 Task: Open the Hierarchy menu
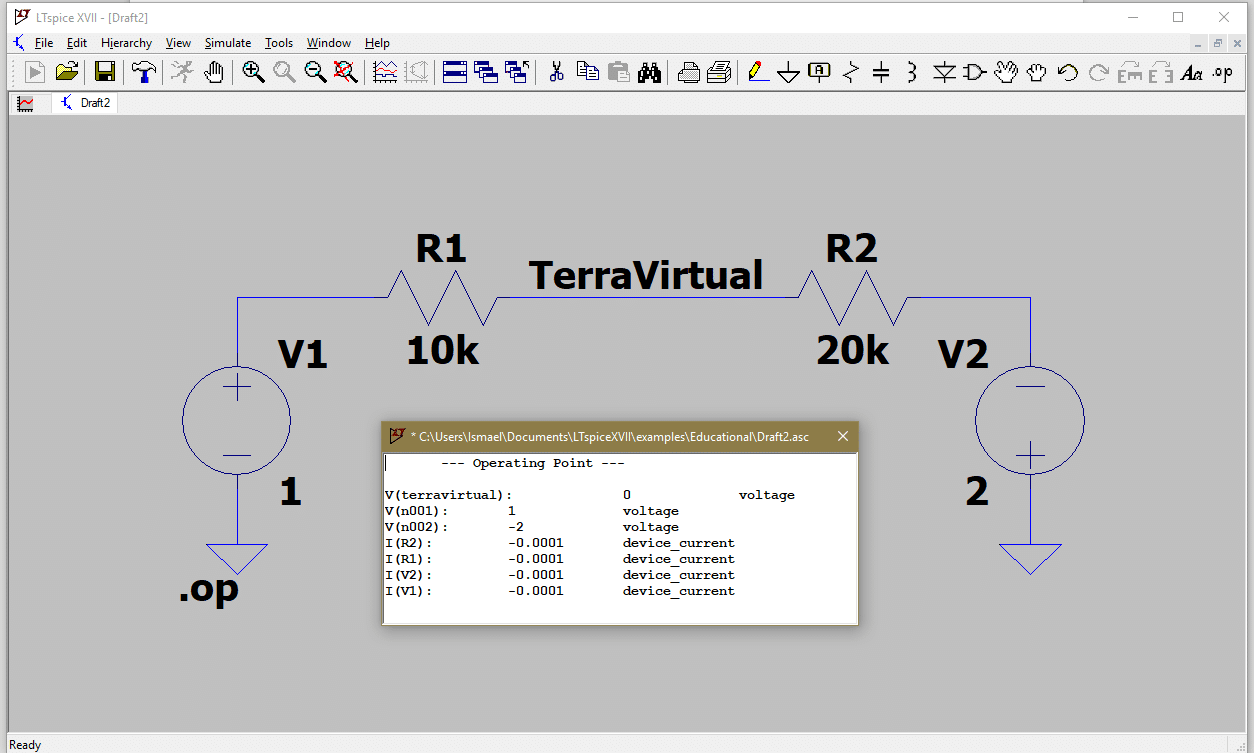pos(126,43)
